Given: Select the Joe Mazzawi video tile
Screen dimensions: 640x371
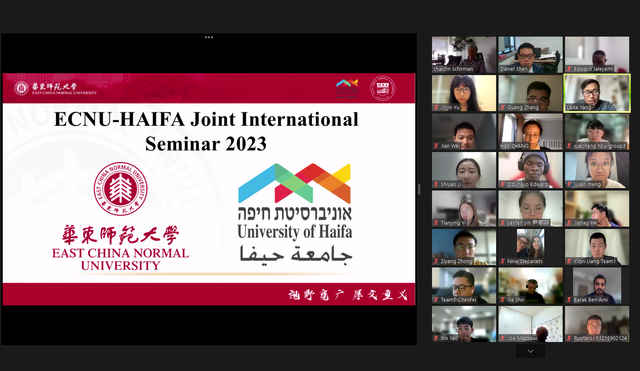Looking at the screenshot, I should (x=530, y=324).
